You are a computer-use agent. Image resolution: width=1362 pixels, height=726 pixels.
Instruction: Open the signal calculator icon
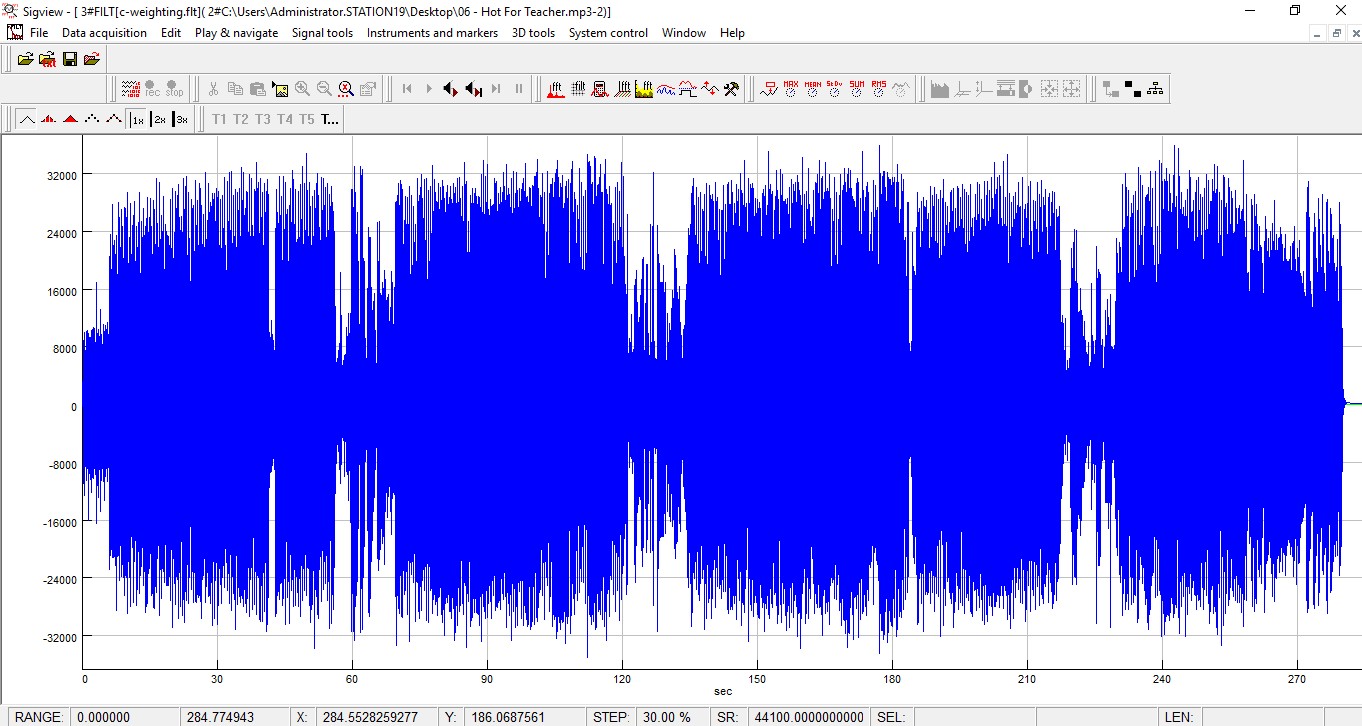click(601, 89)
